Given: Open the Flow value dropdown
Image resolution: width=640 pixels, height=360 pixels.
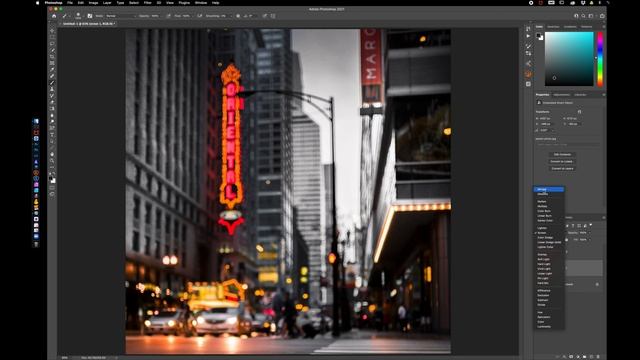Looking at the screenshot, I should (x=193, y=16).
